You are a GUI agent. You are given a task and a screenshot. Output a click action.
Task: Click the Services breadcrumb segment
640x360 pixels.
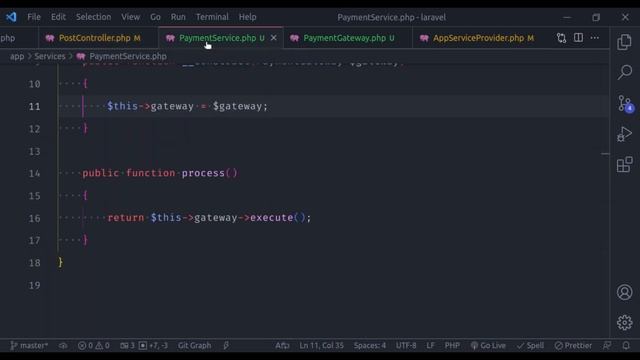click(x=49, y=56)
